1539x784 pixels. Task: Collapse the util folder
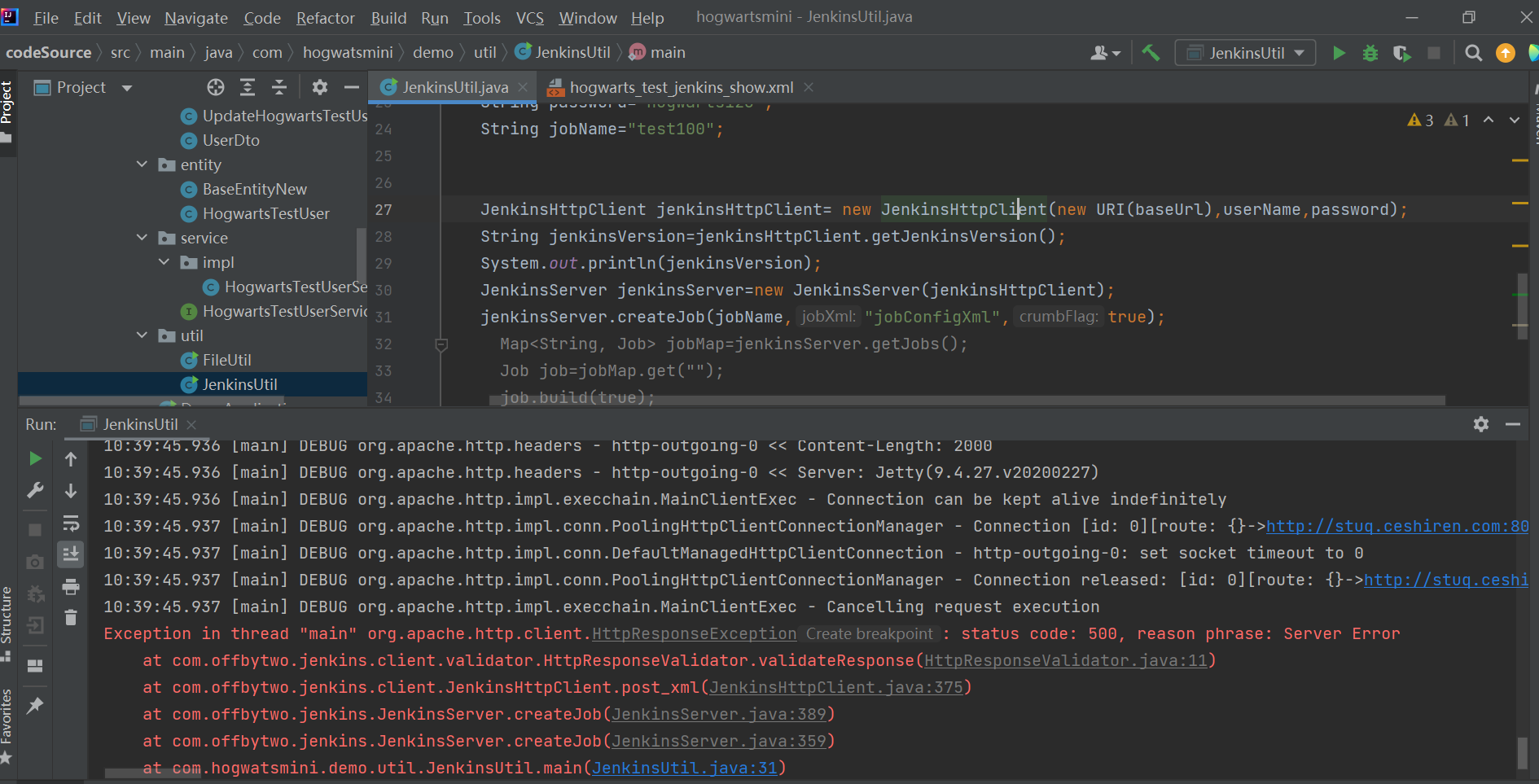[142, 335]
